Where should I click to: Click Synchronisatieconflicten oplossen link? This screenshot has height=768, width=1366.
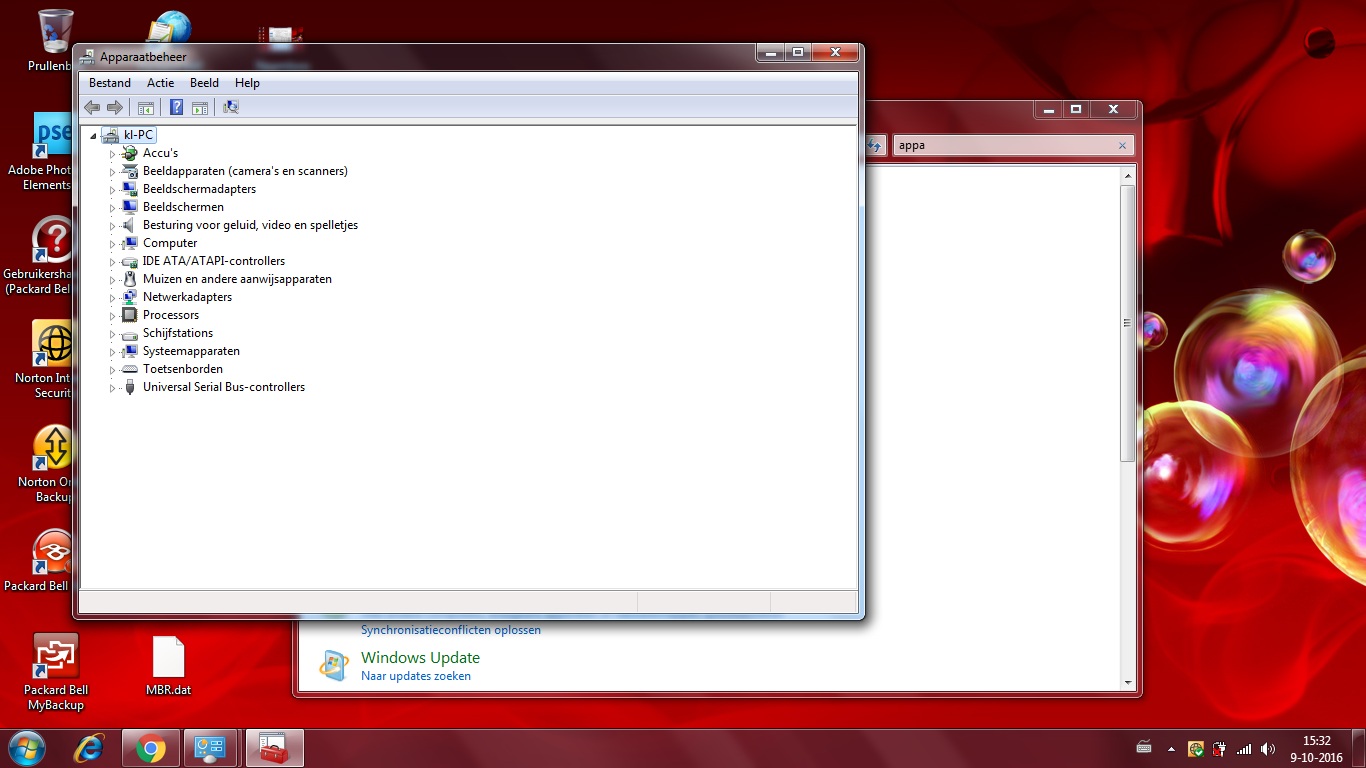451,630
